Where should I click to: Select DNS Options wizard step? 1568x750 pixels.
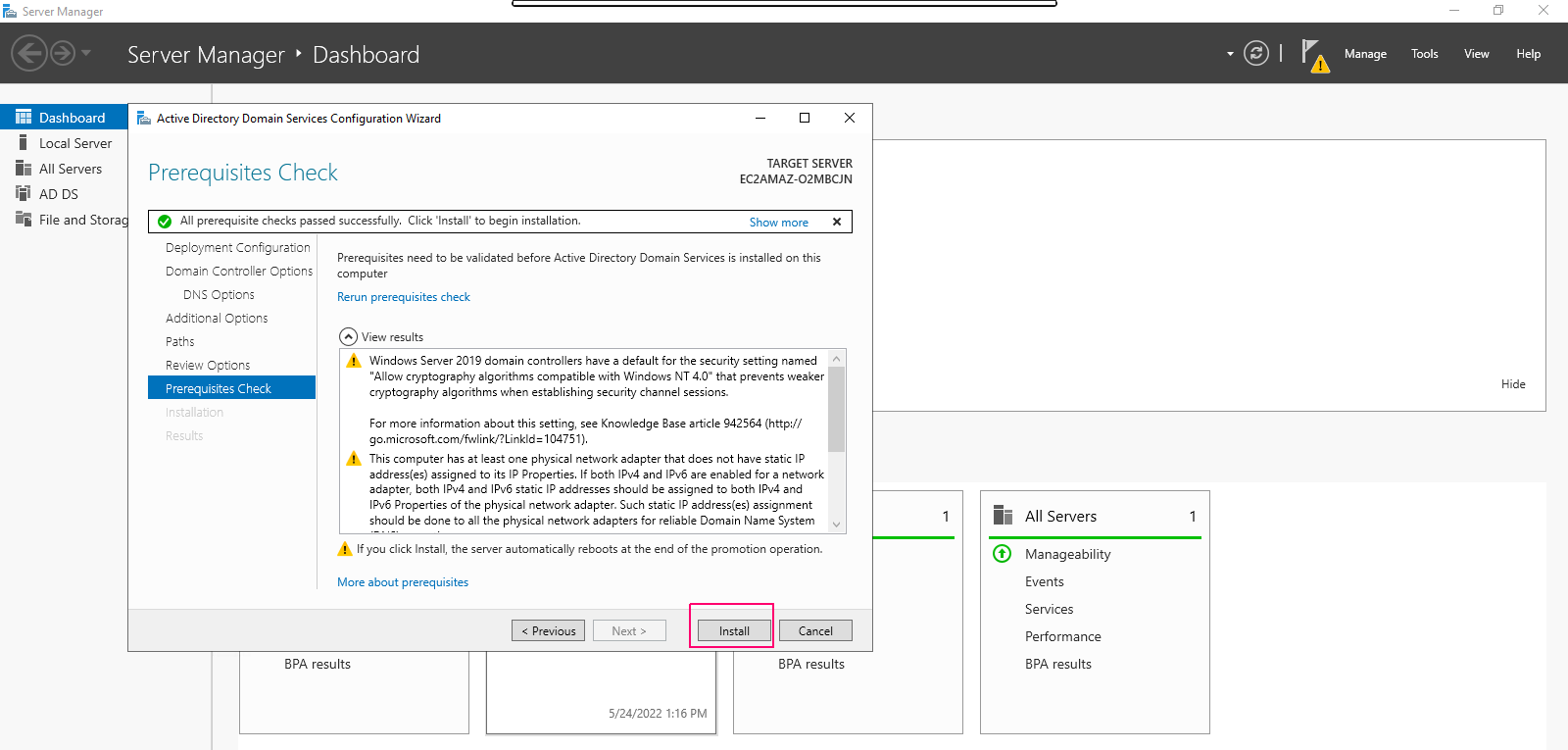(x=219, y=295)
